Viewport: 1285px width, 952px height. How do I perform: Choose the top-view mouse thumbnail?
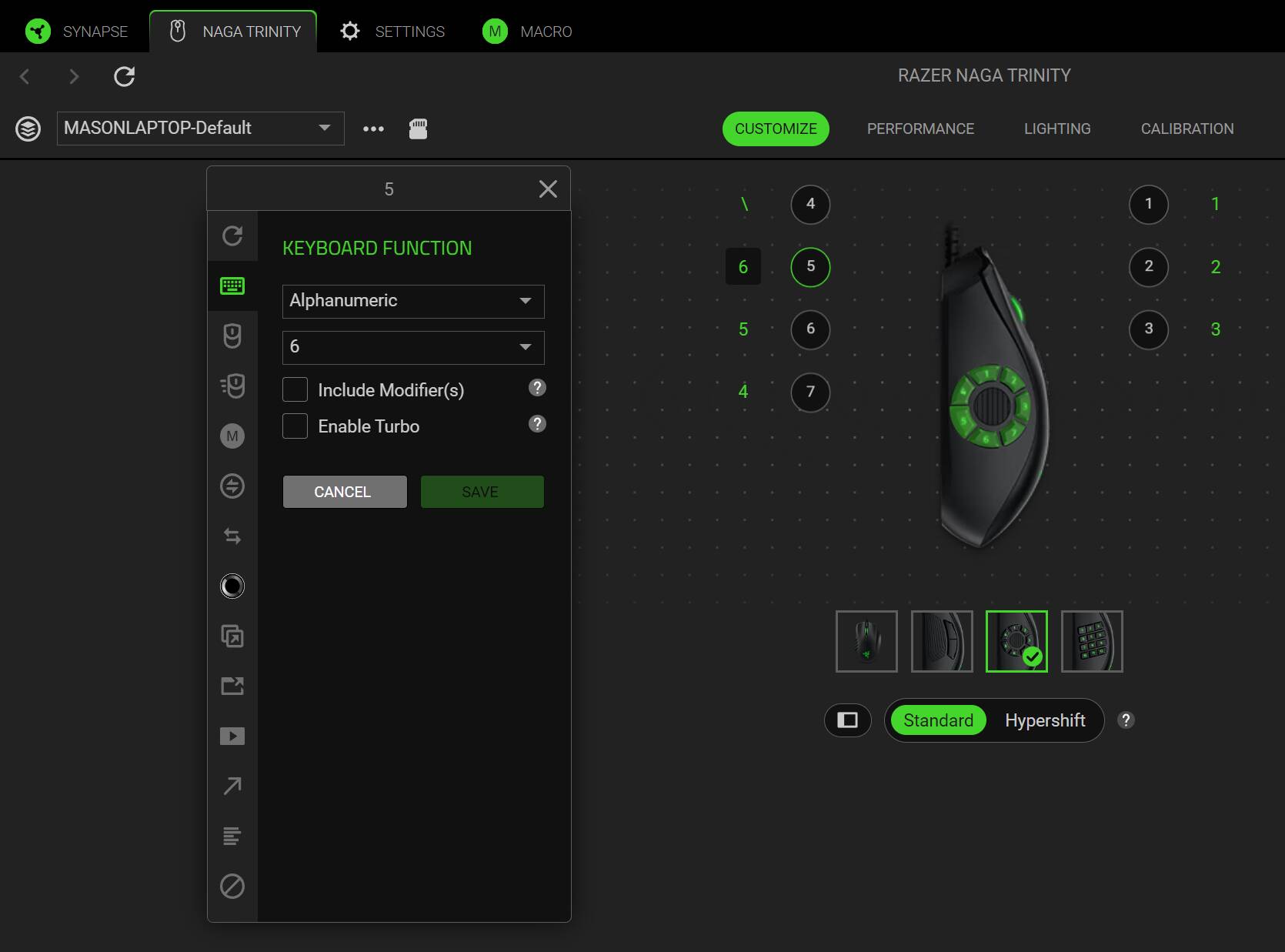click(866, 641)
